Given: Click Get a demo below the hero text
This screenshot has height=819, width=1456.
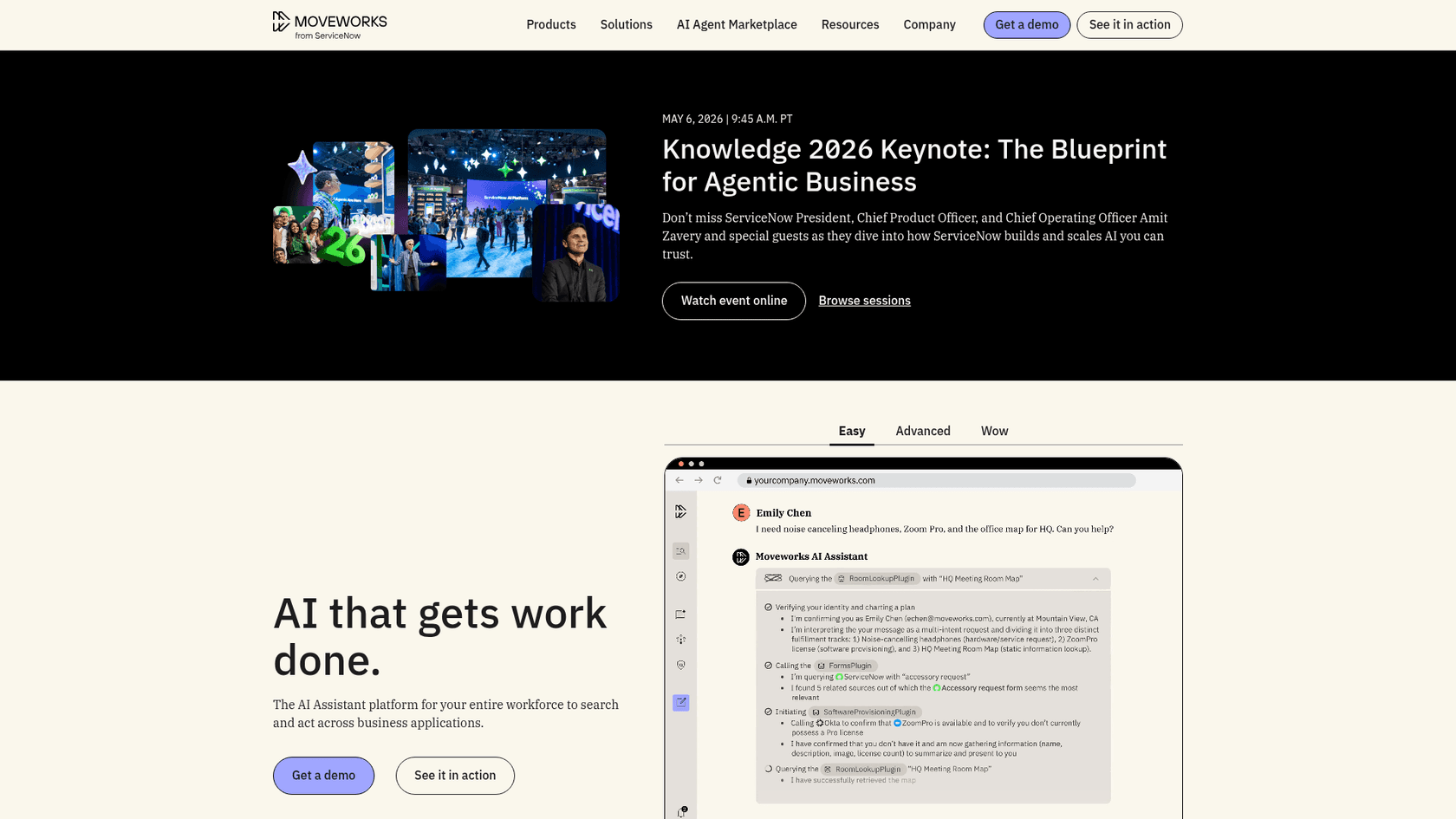Looking at the screenshot, I should point(323,776).
